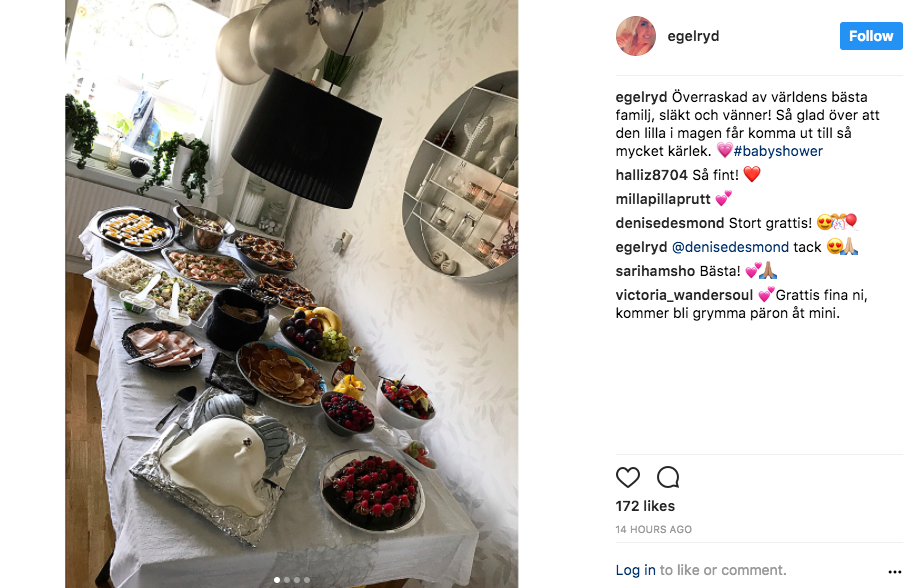The height and width of the screenshot is (588, 920).
Task: Click the Follow button
Action: click(x=871, y=36)
